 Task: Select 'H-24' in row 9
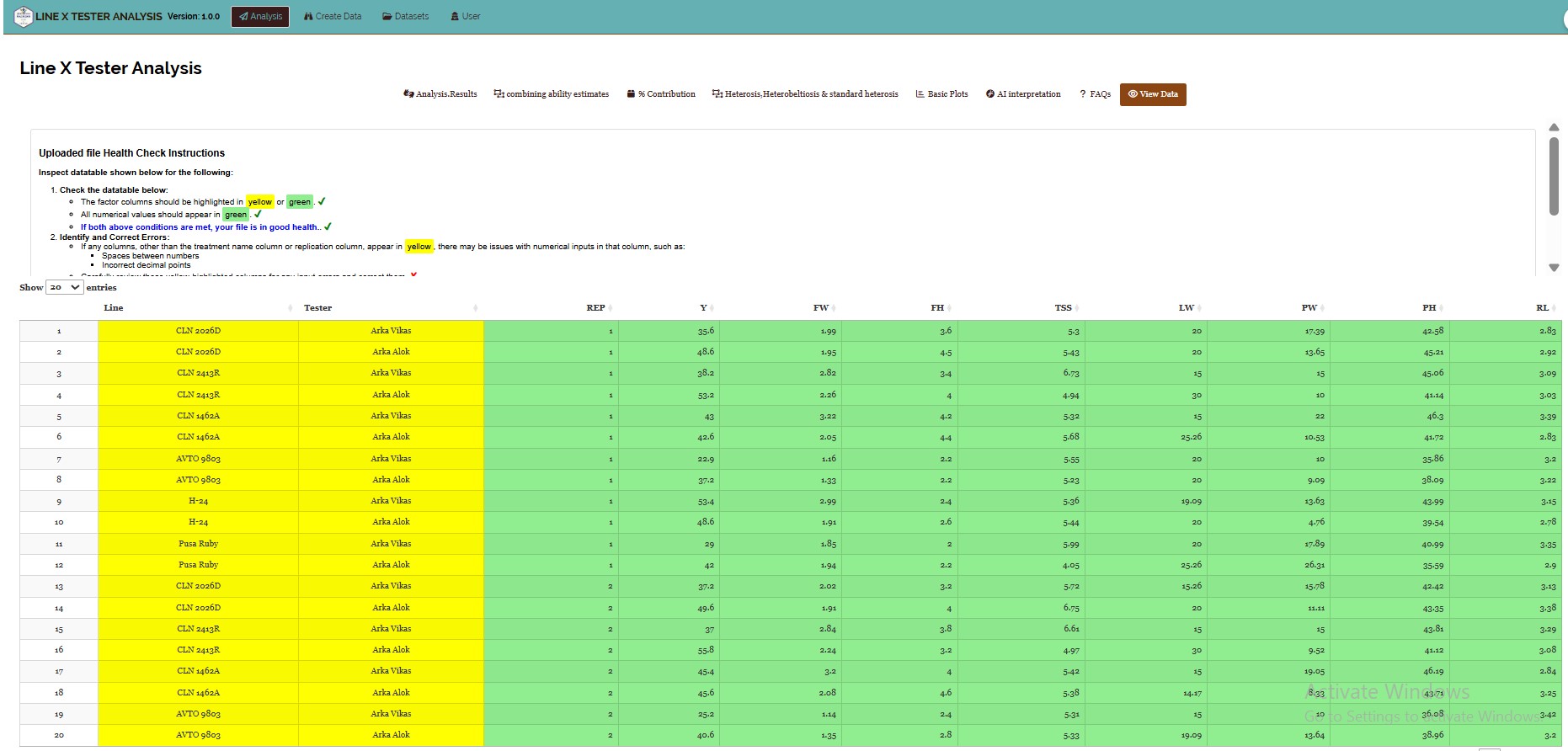(x=198, y=501)
